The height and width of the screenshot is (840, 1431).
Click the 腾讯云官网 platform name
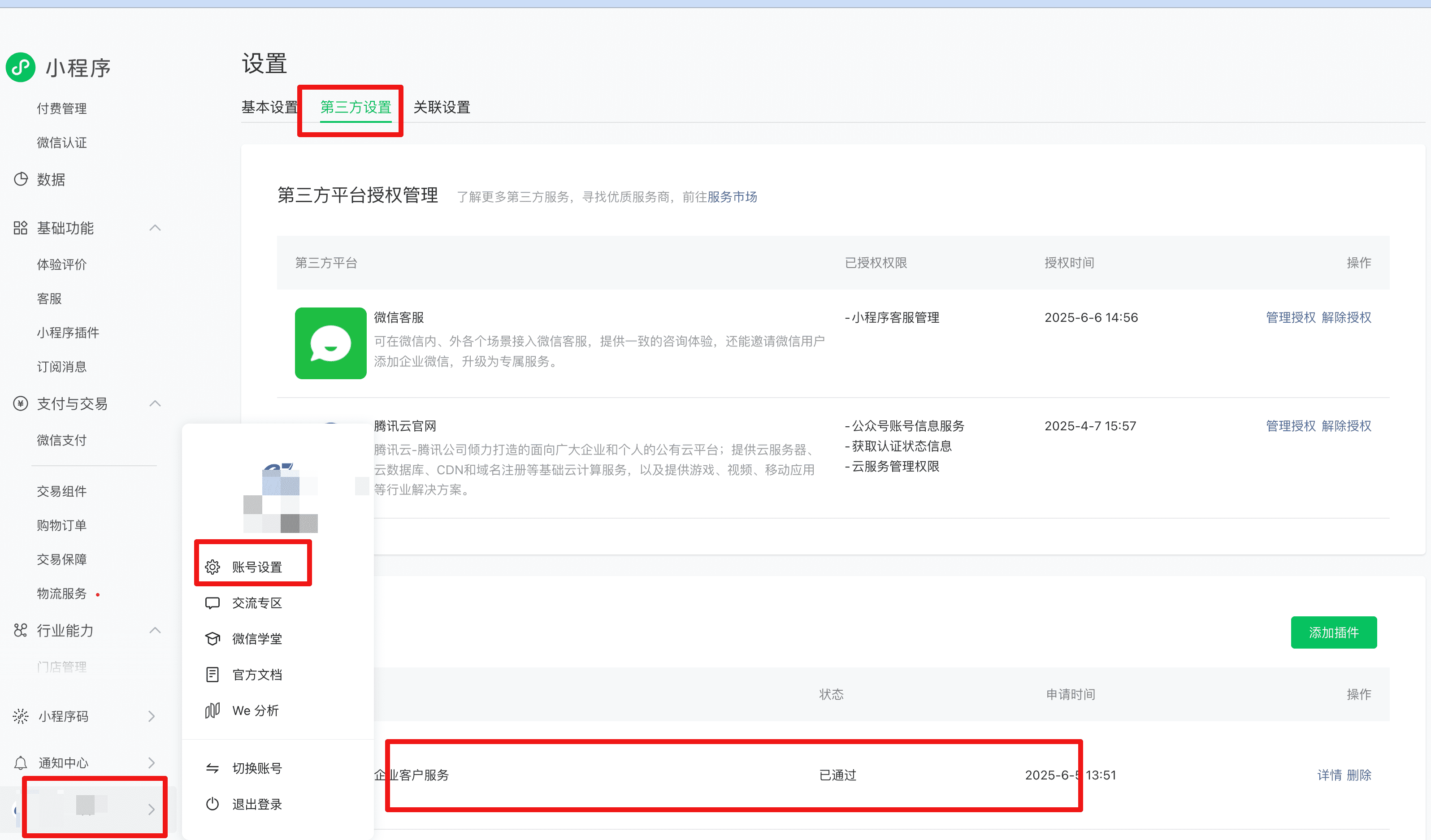click(405, 426)
